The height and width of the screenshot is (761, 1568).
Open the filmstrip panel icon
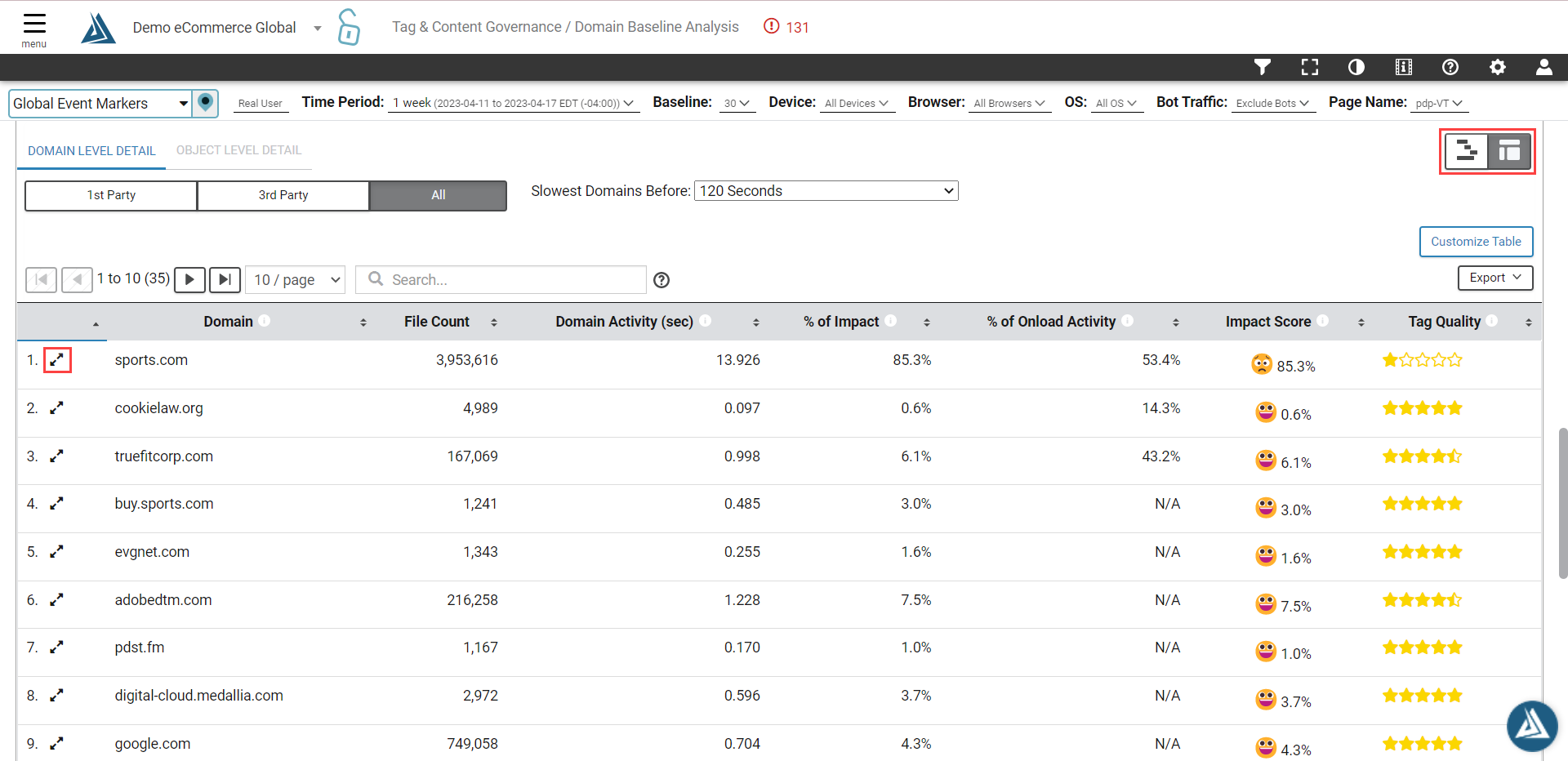pos(1404,67)
